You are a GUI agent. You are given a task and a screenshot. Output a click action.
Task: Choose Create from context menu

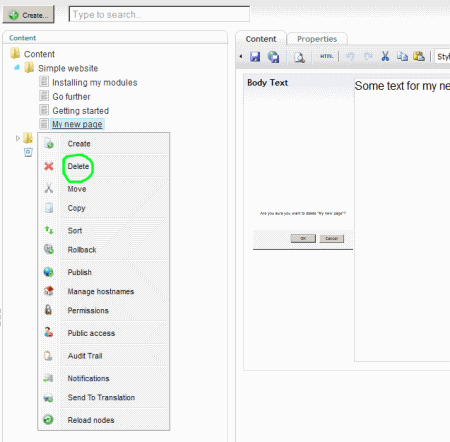tap(79, 144)
